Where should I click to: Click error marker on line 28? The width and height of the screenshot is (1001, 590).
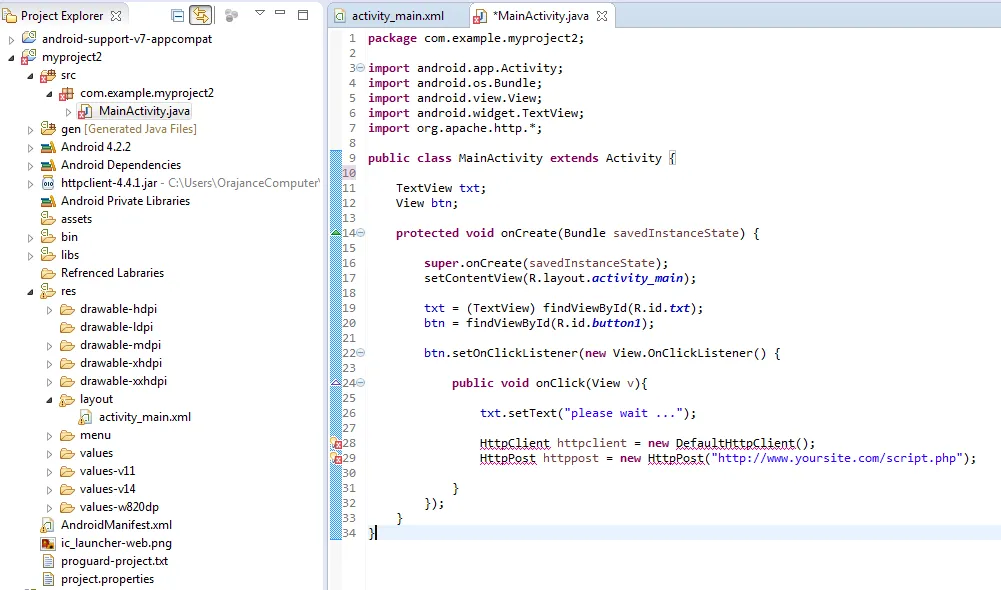point(336,443)
